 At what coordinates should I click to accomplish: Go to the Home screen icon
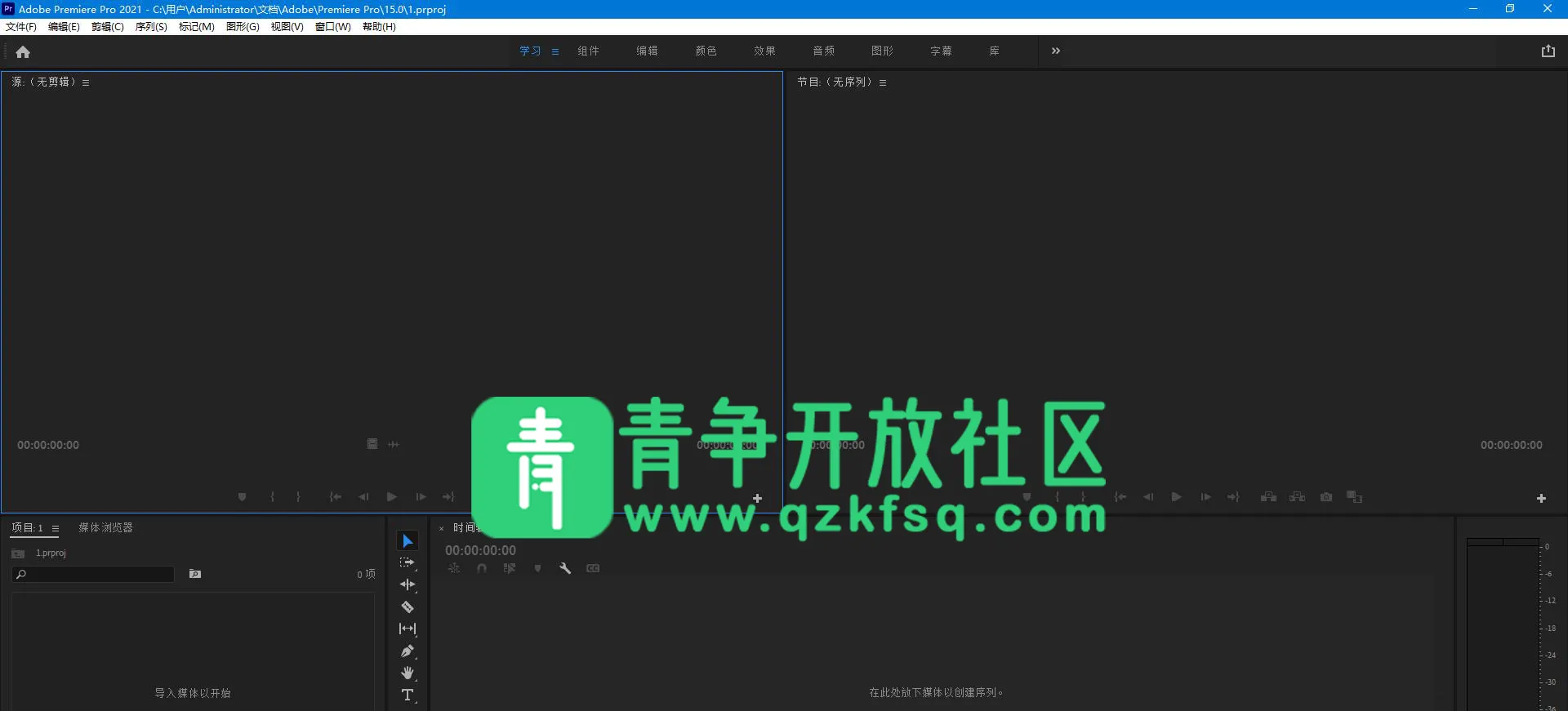pyautogui.click(x=23, y=51)
